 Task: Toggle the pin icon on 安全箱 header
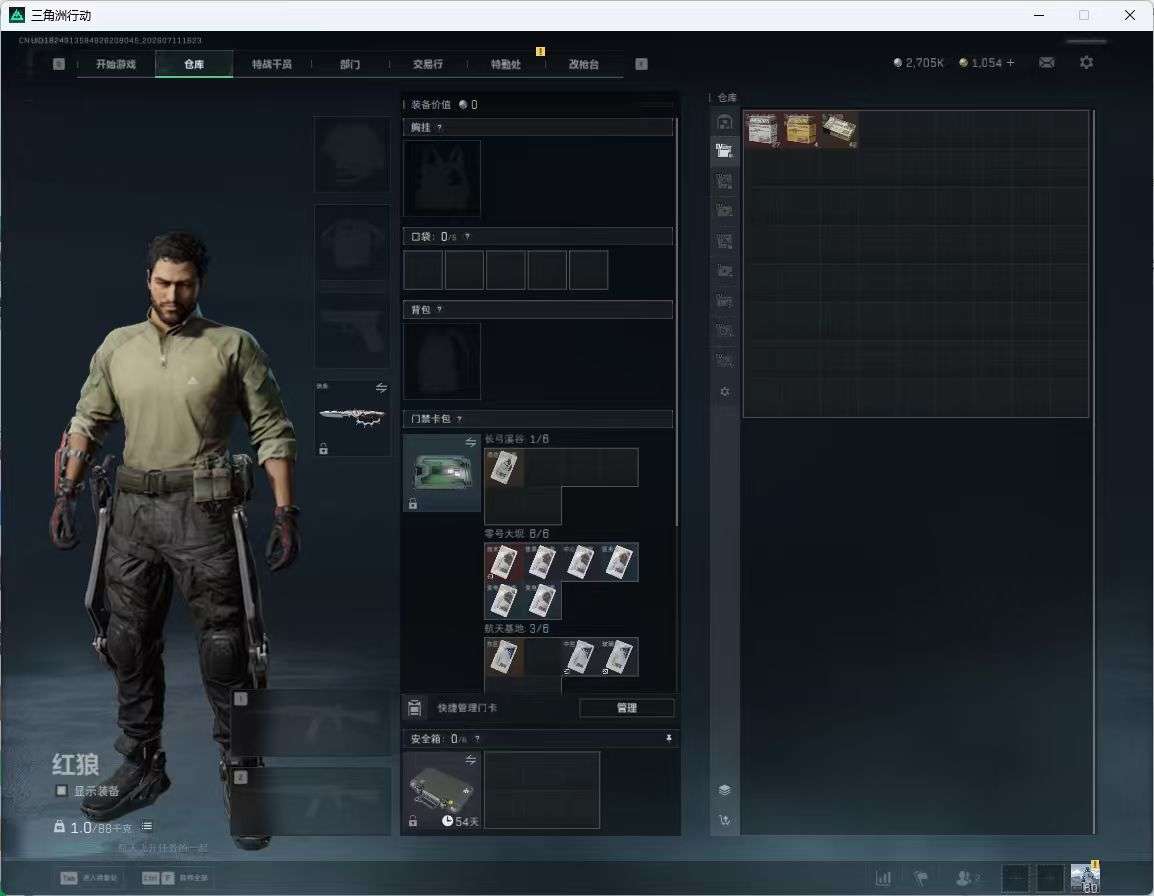[x=668, y=738]
